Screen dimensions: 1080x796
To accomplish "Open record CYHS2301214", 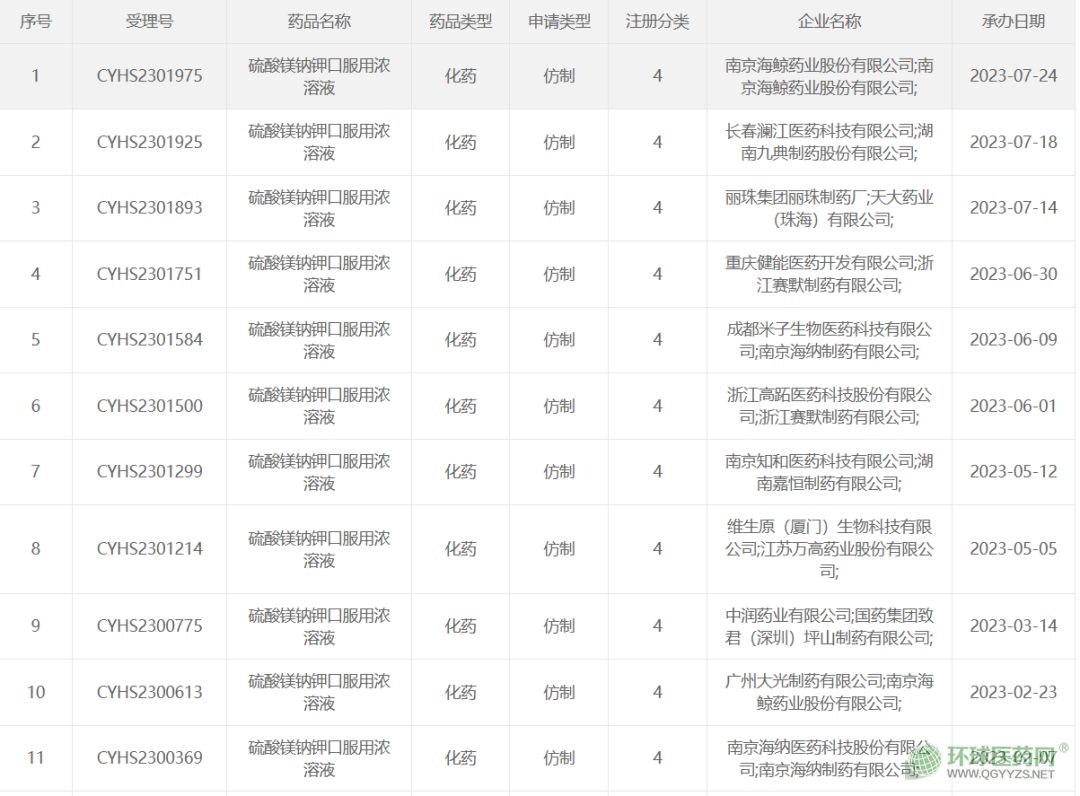I will click(149, 549).
